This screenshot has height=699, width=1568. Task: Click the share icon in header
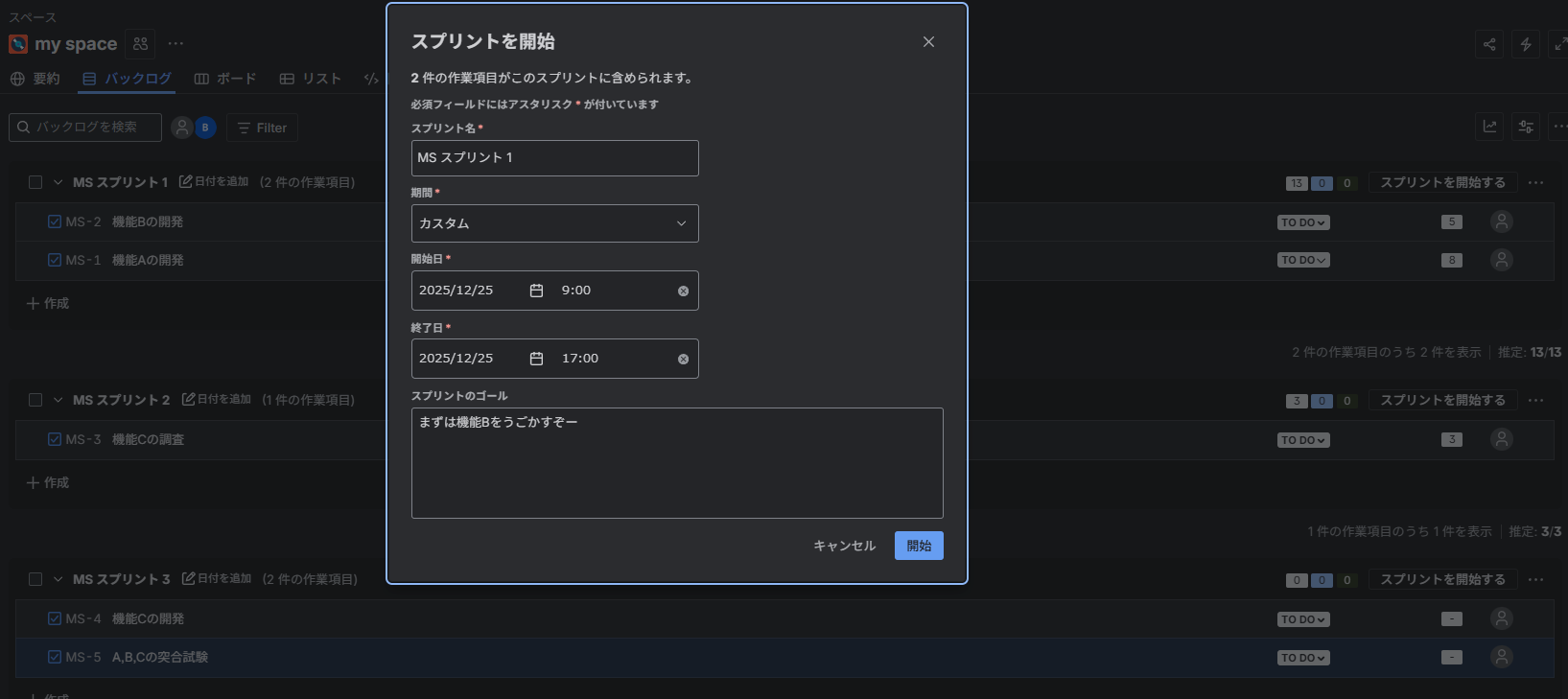point(1489,44)
